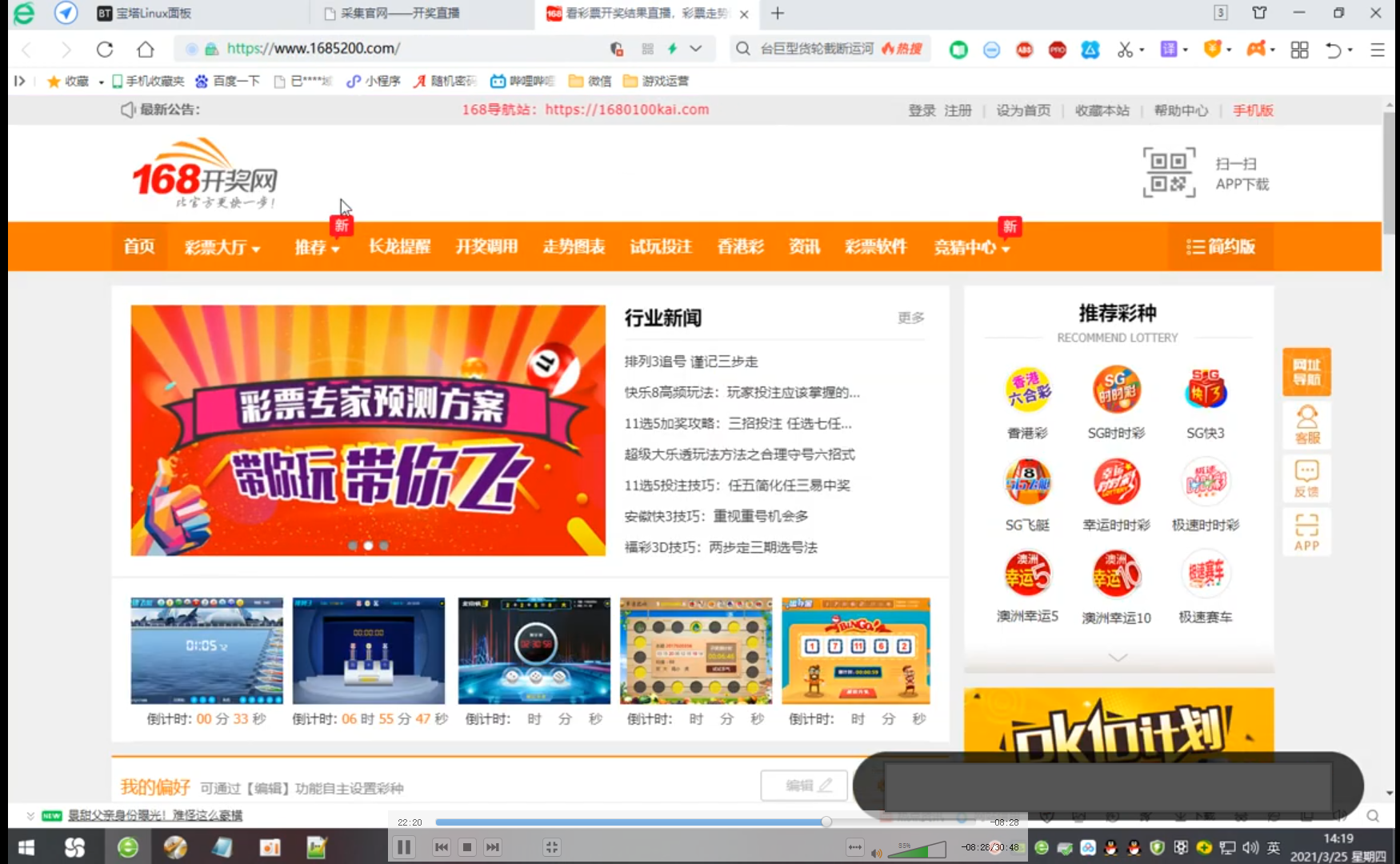Open the 香港彩 lottery icon
The image size is (1400, 864).
(1027, 391)
